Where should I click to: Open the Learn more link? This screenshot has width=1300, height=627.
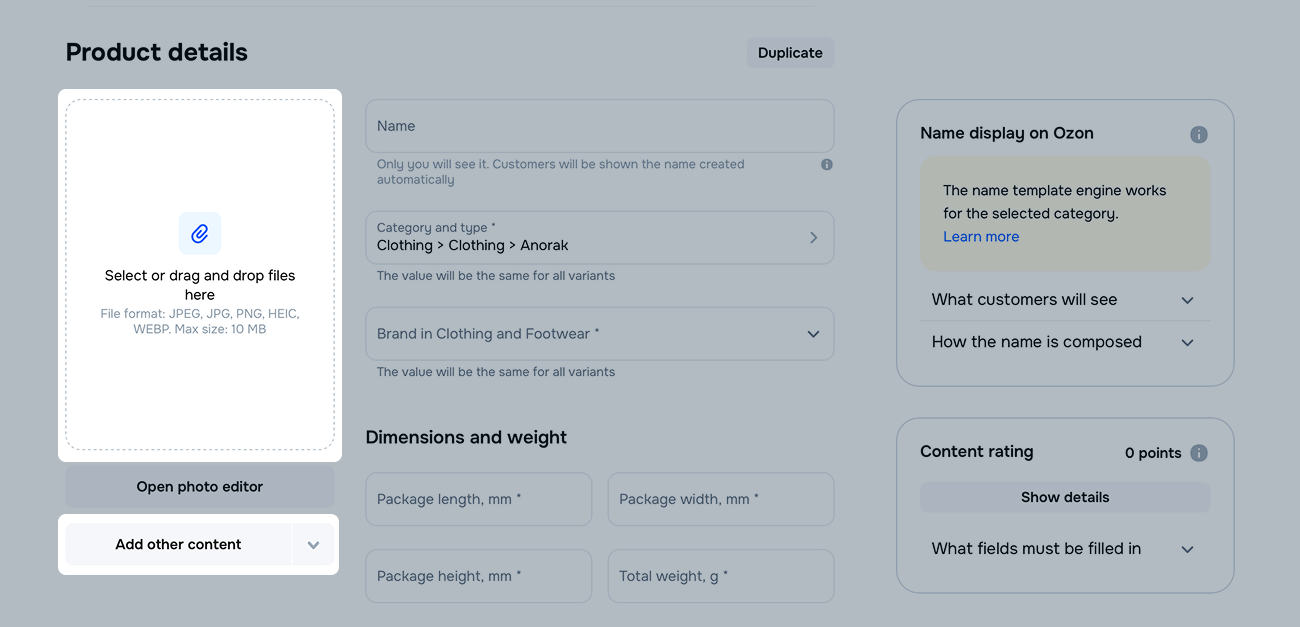(980, 237)
